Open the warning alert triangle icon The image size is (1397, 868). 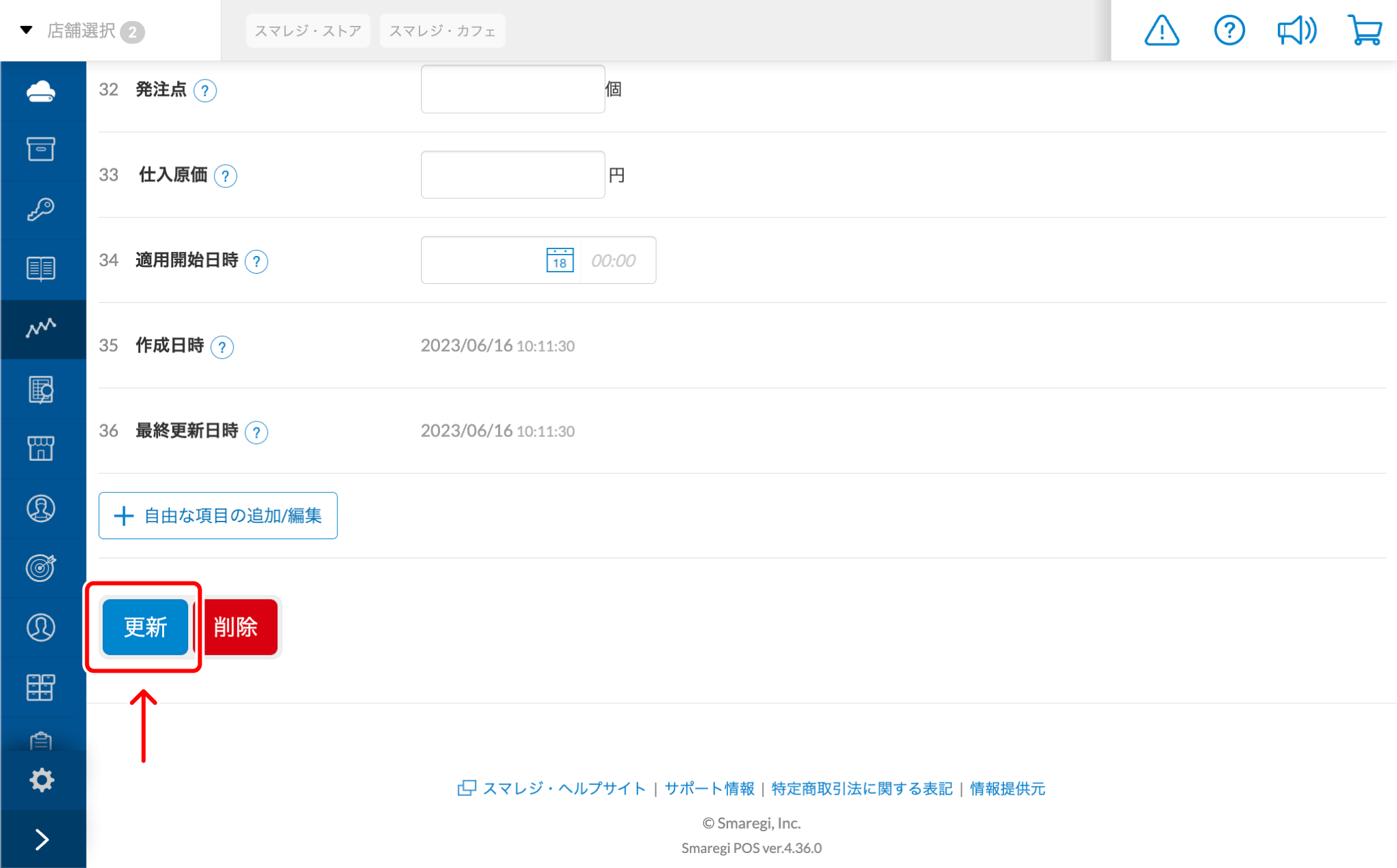point(1162,31)
